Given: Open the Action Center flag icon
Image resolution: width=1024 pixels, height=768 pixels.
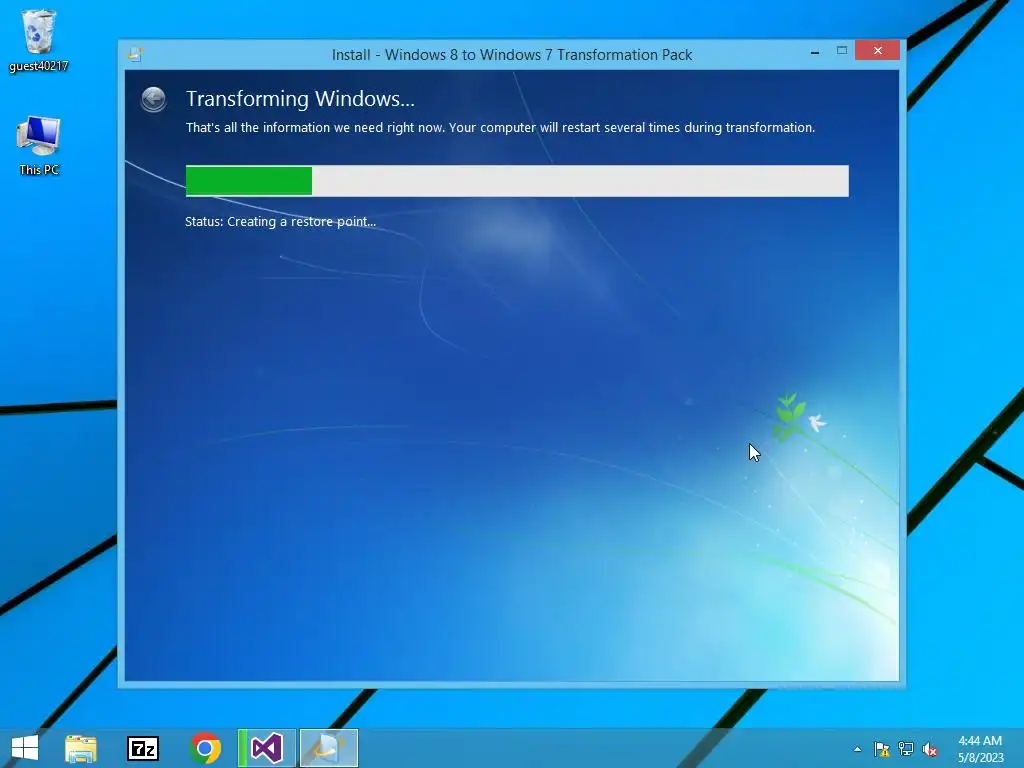Looking at the screenshot, I should coord(882,749).
